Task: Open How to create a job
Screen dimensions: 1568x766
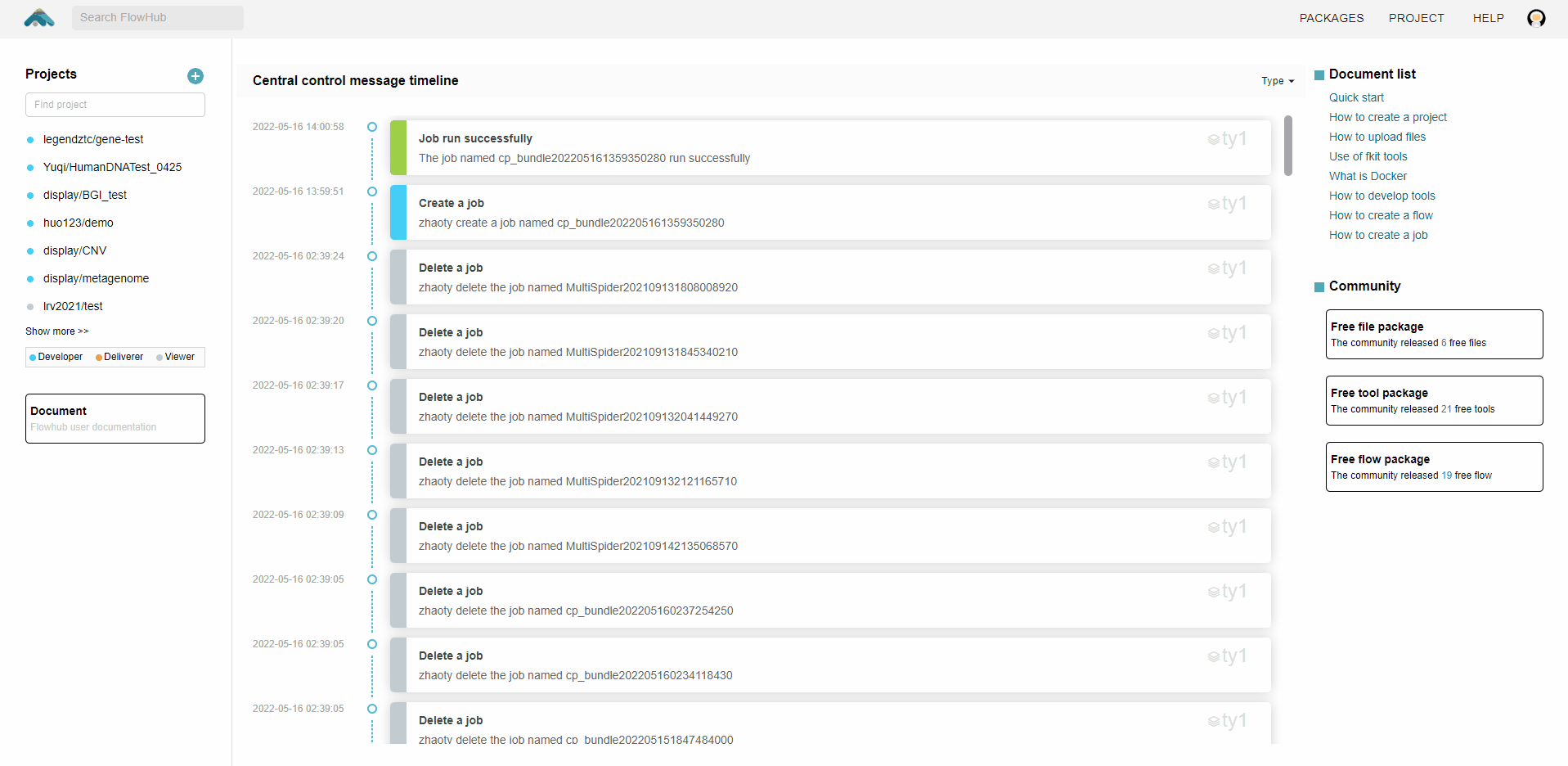Action: (1378, 235)
